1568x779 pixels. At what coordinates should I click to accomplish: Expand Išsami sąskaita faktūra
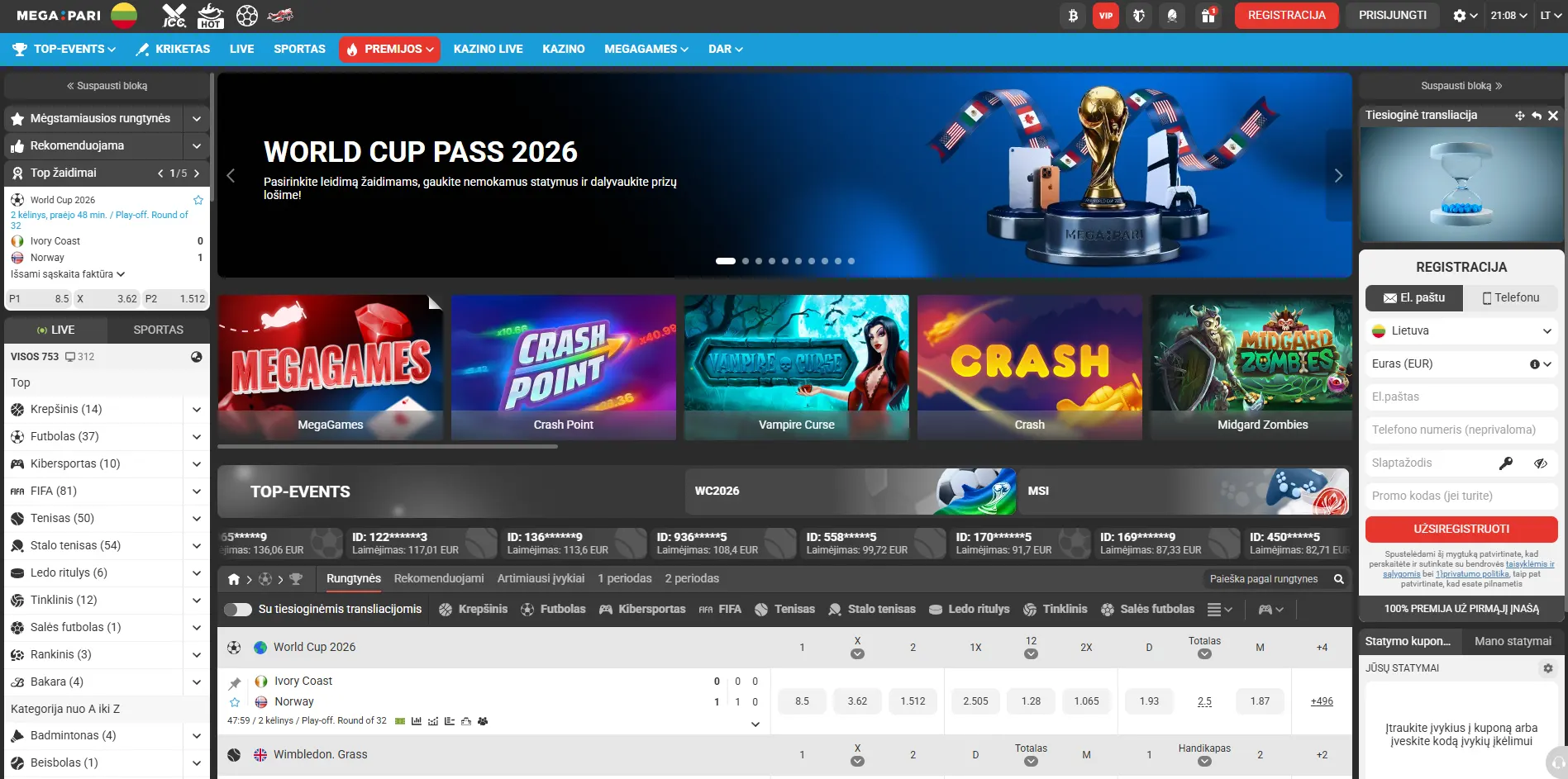click(68, 274)
